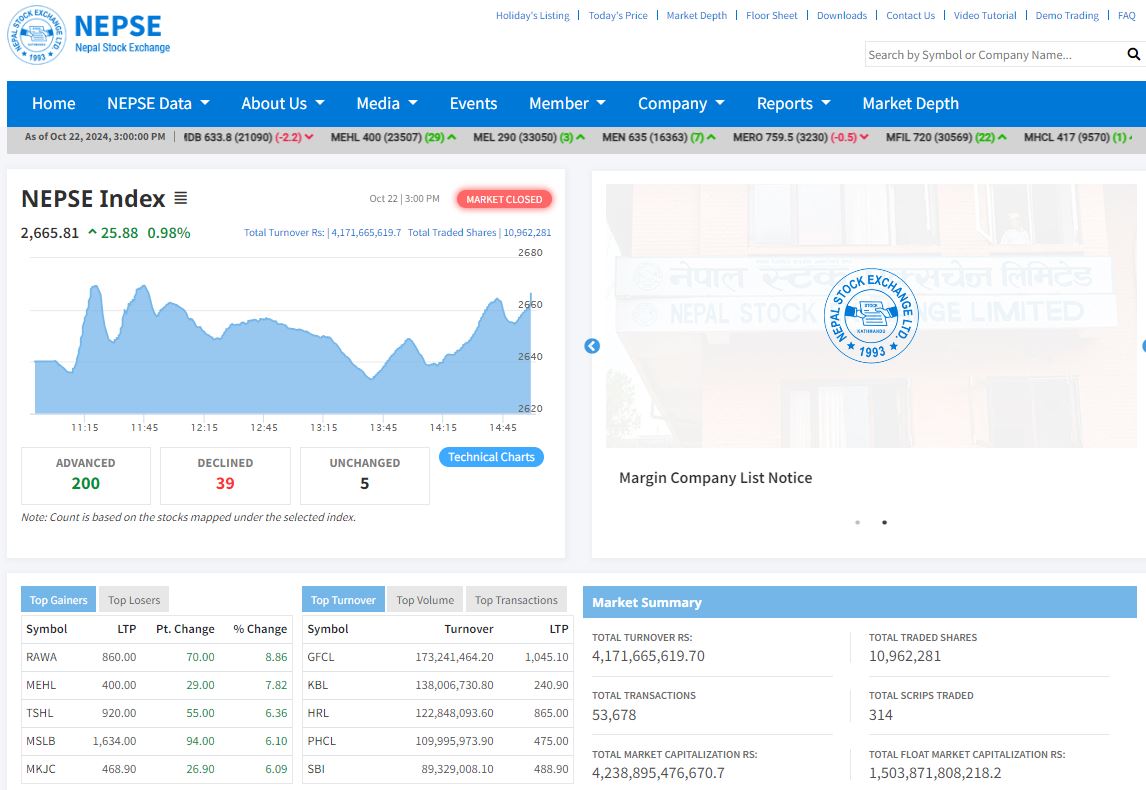Viewport: 1146px width, 790px height.
Task: Expand the Media dropdown menu
Action: 387,104
